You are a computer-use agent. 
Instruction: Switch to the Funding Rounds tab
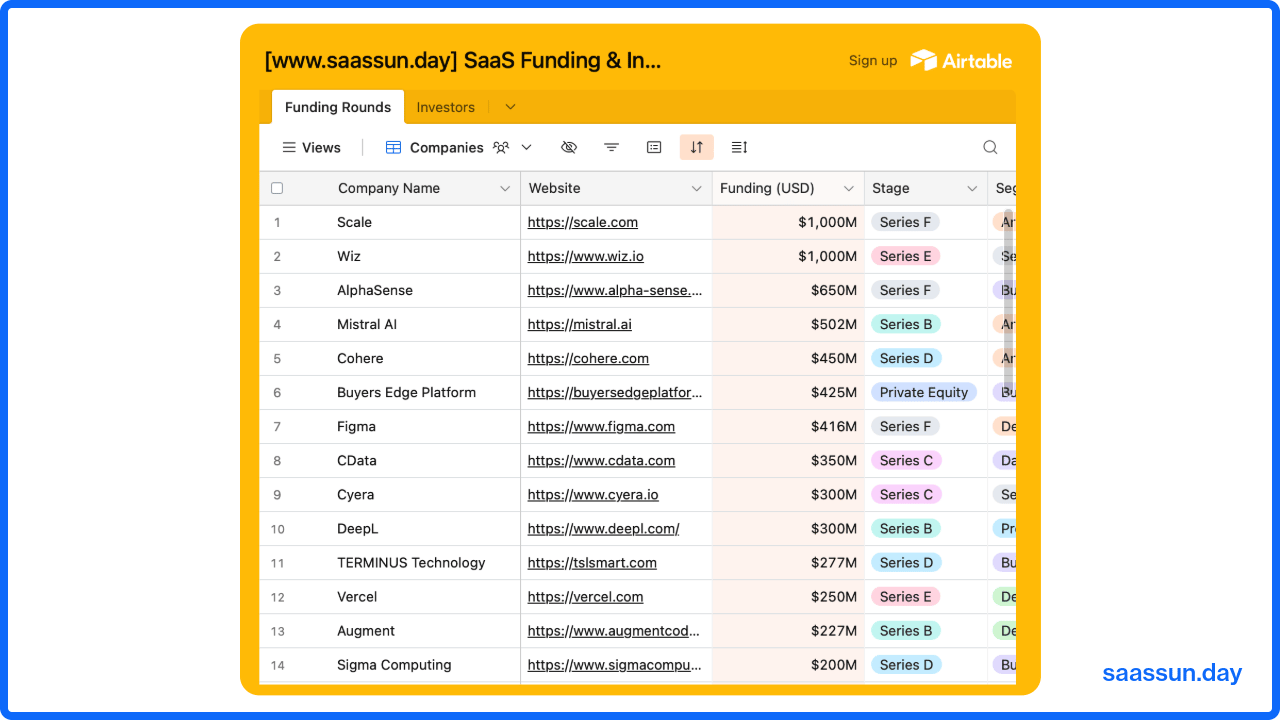[338, 107]
